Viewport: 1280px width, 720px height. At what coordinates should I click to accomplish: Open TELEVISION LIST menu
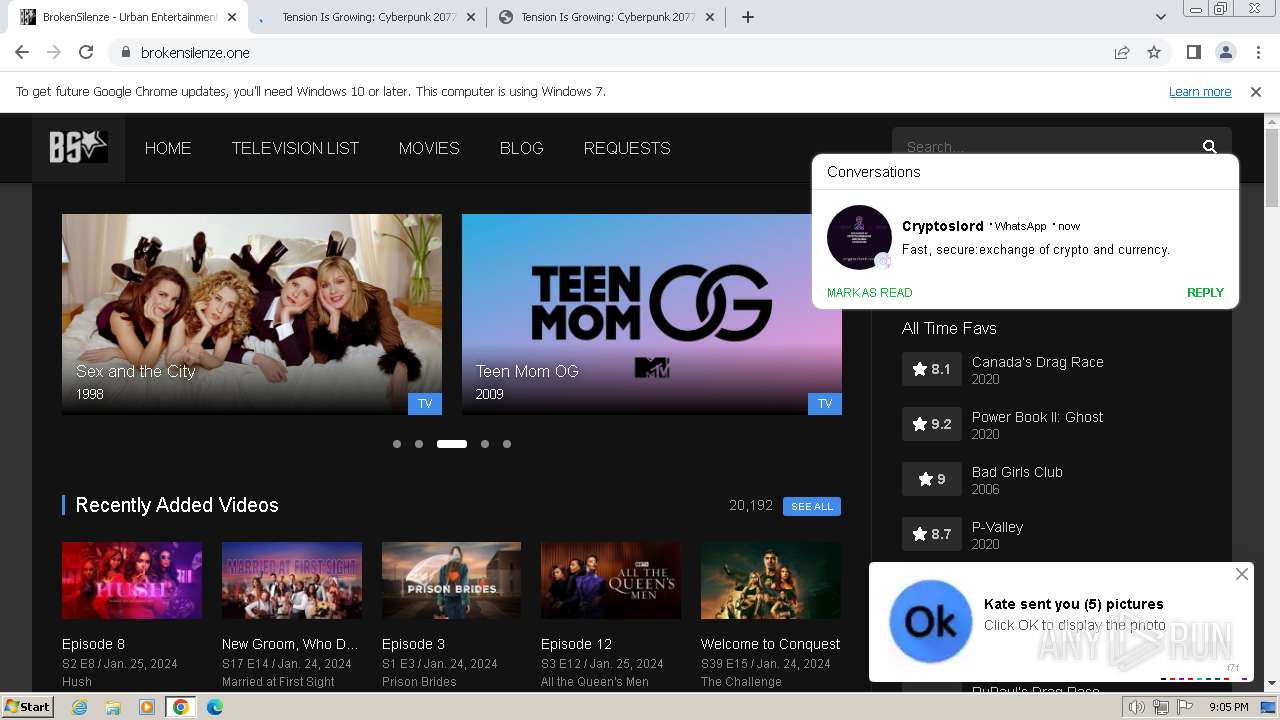click(295, 148)
